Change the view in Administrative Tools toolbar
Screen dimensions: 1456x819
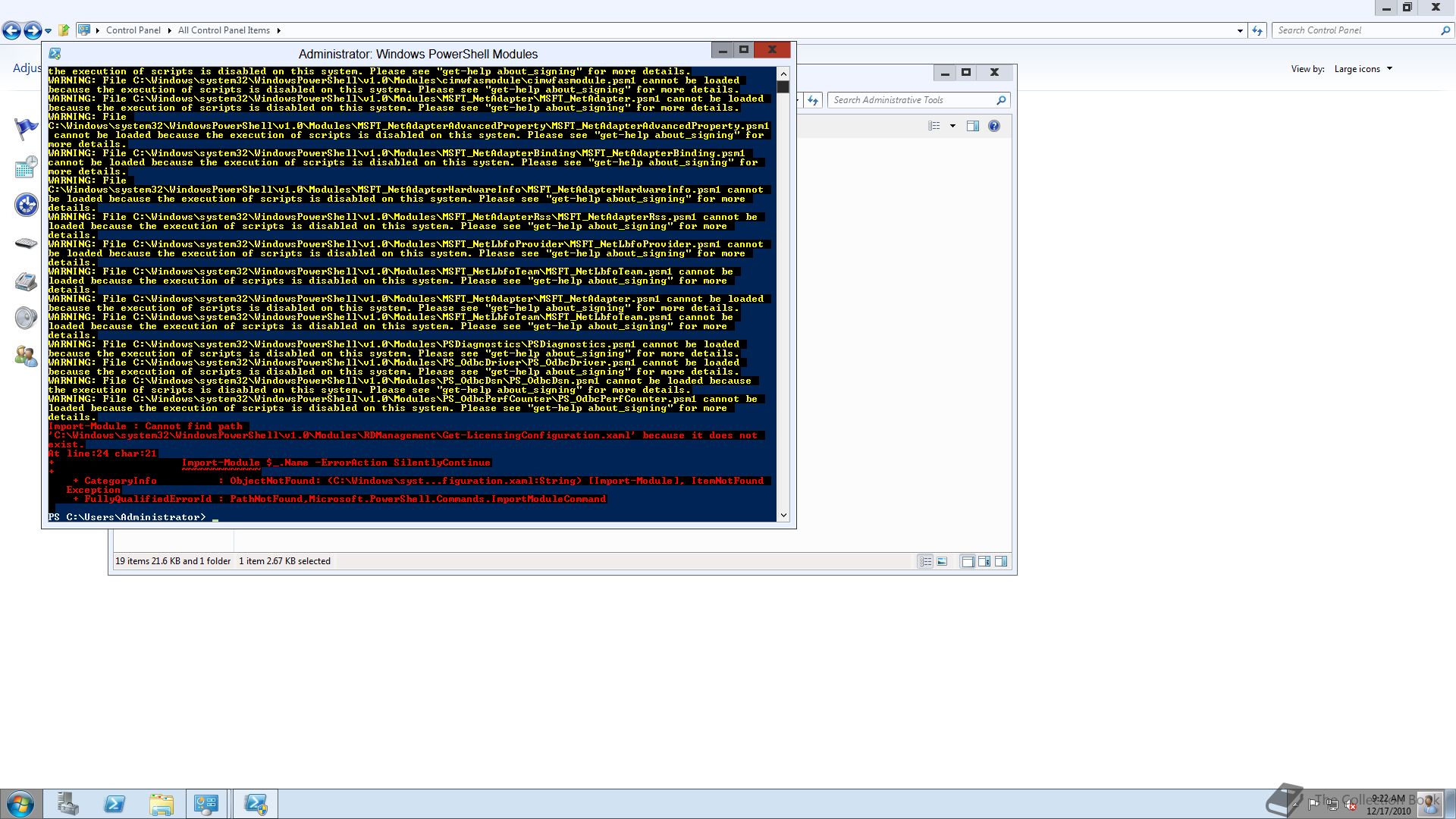[x=934, y=126]
